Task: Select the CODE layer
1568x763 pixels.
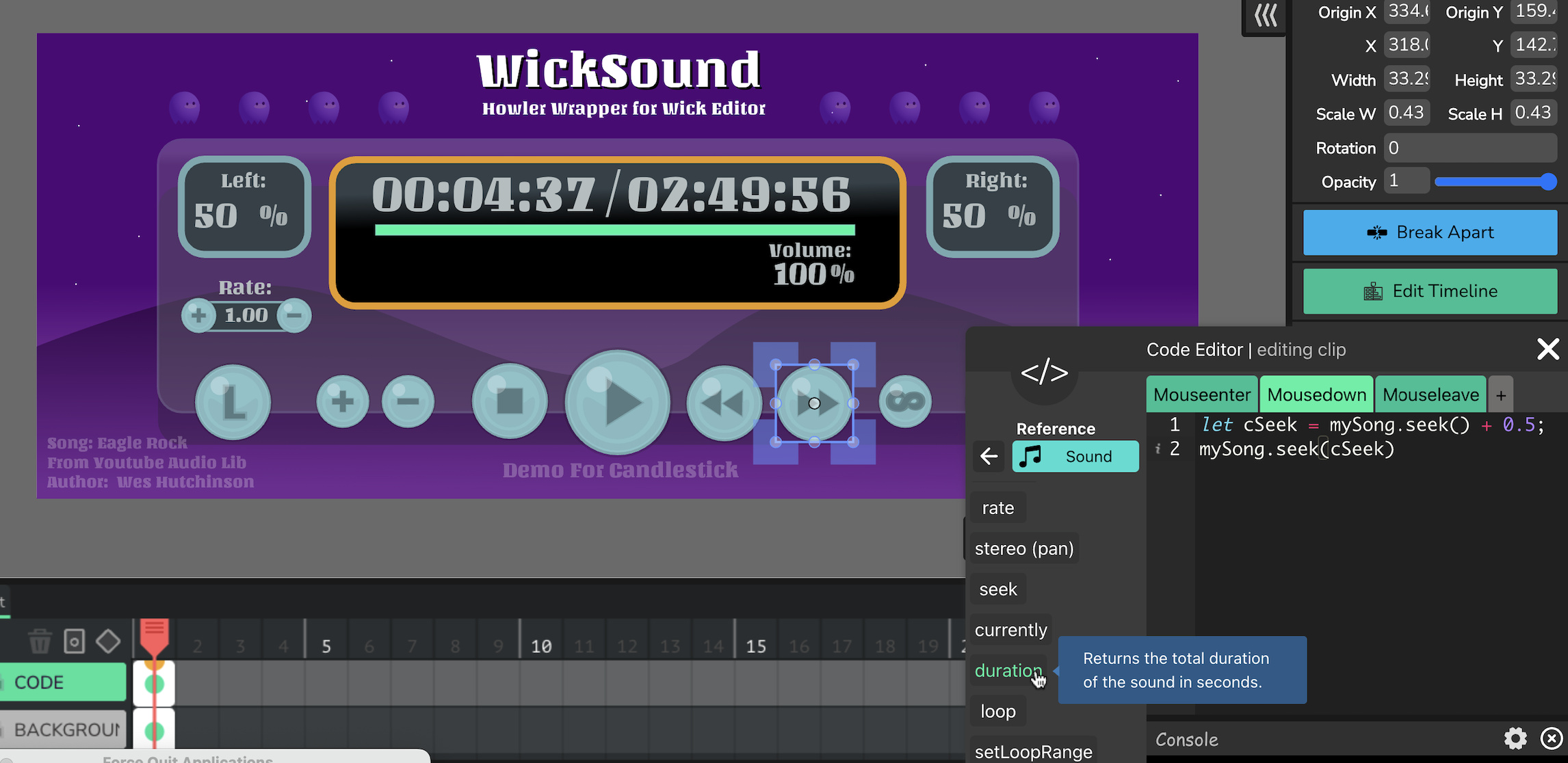Action: pos(63,682)
